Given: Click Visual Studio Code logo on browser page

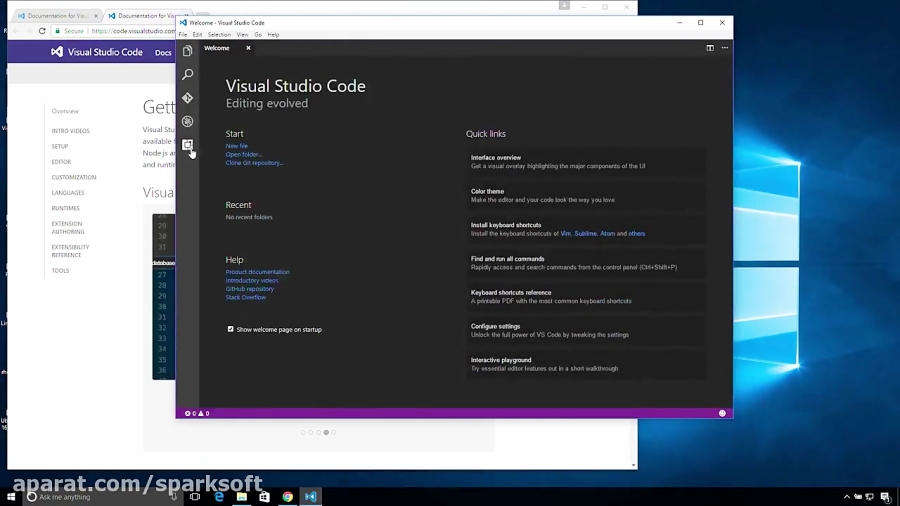Looking at the screenshot, I should 96,52.
